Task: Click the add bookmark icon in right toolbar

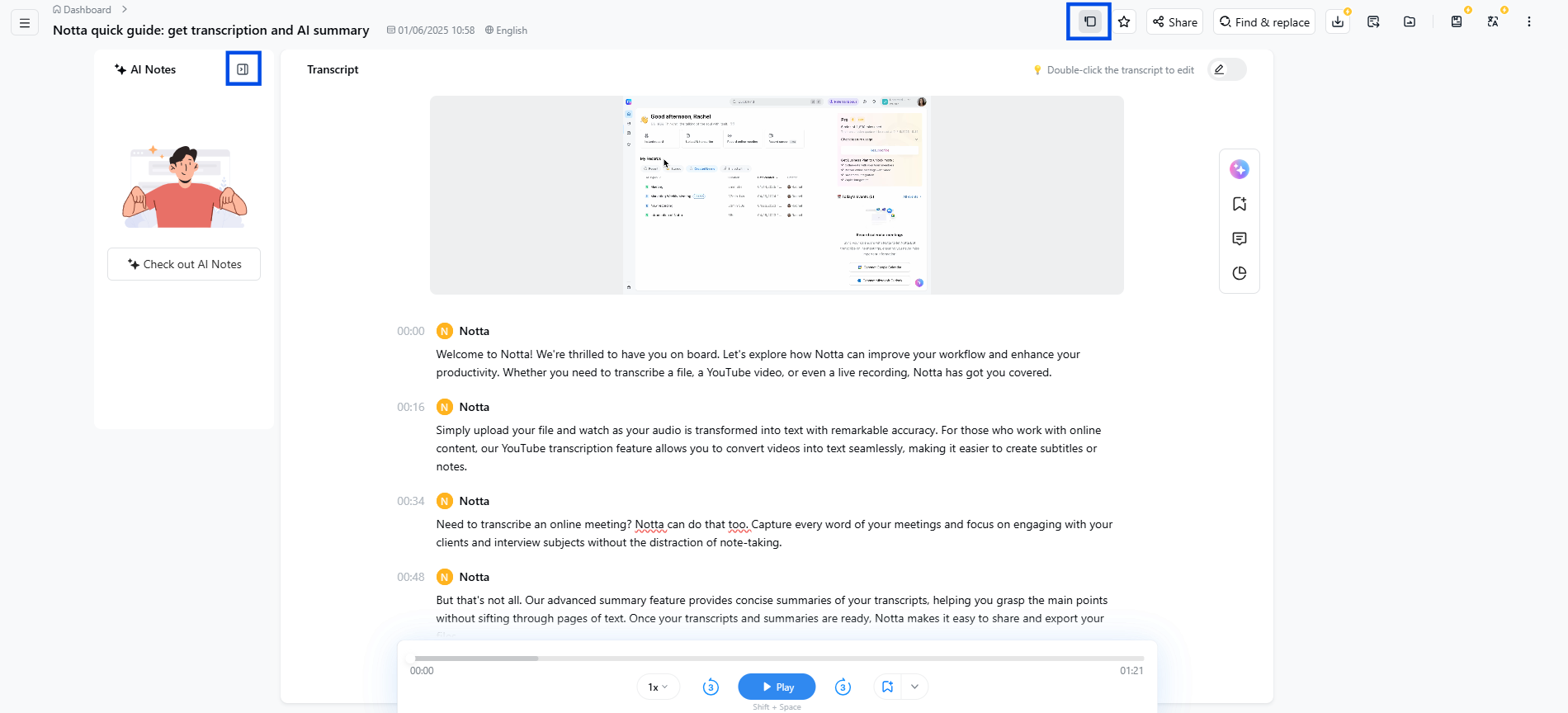Action: pyautogui.click(x=1240, y=204)
